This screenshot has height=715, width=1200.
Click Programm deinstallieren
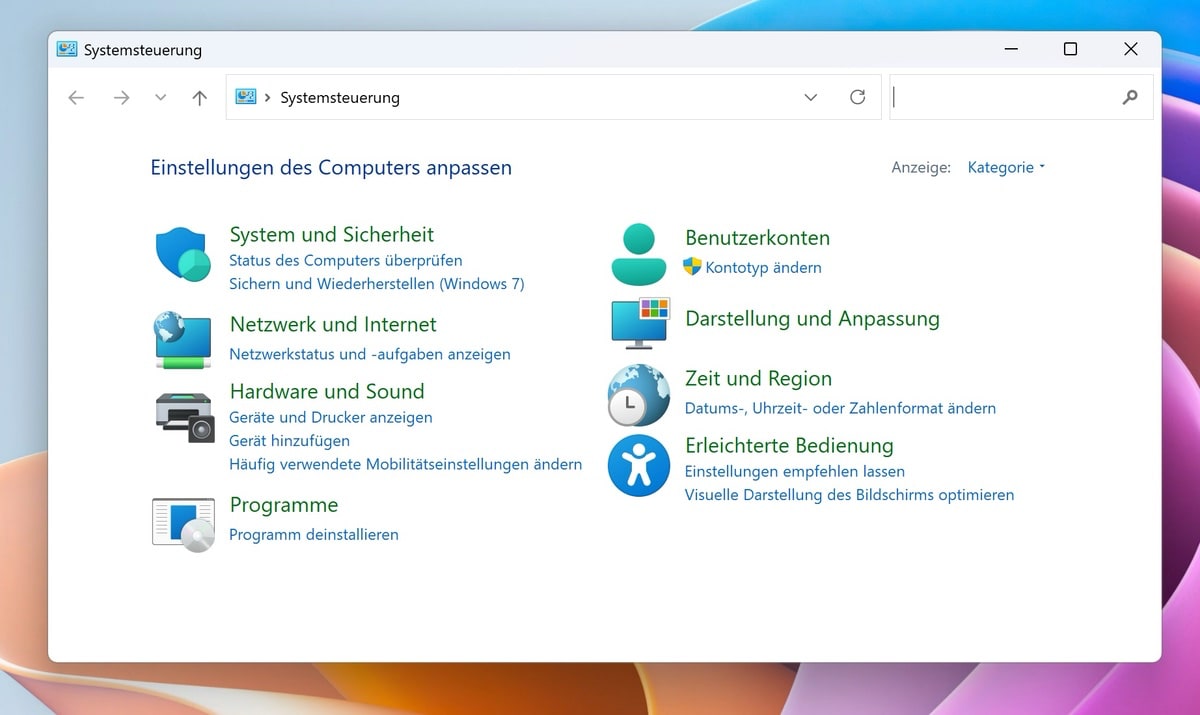313,534
